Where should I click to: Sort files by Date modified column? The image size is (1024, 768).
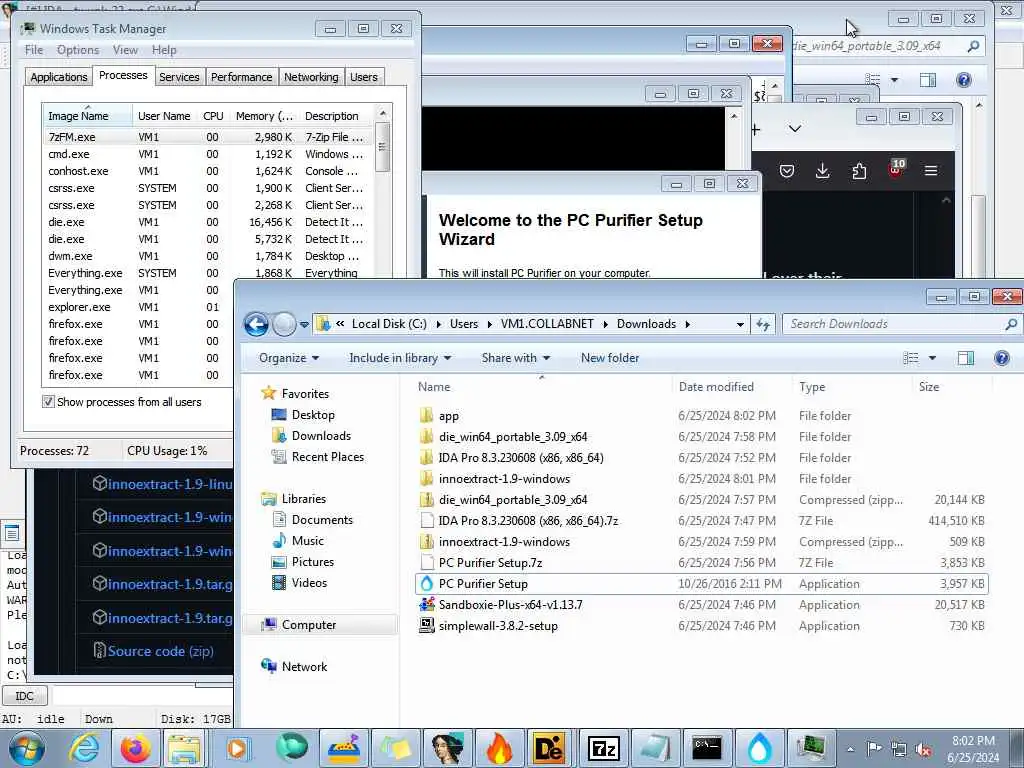716,387
